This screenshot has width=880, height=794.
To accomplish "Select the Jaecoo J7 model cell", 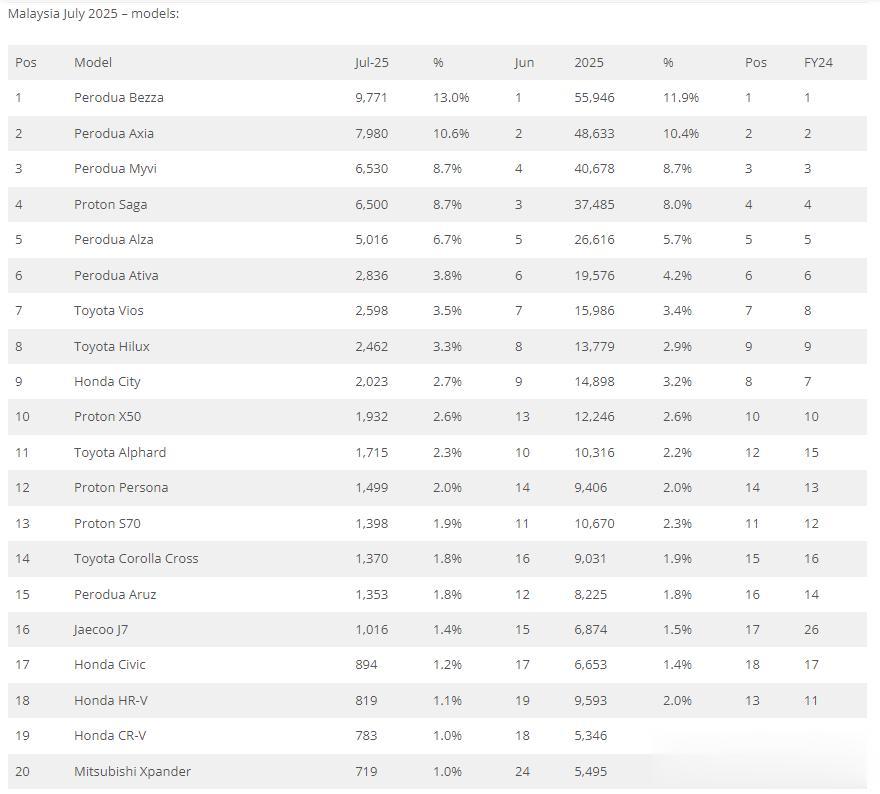I will pos(102,629).
